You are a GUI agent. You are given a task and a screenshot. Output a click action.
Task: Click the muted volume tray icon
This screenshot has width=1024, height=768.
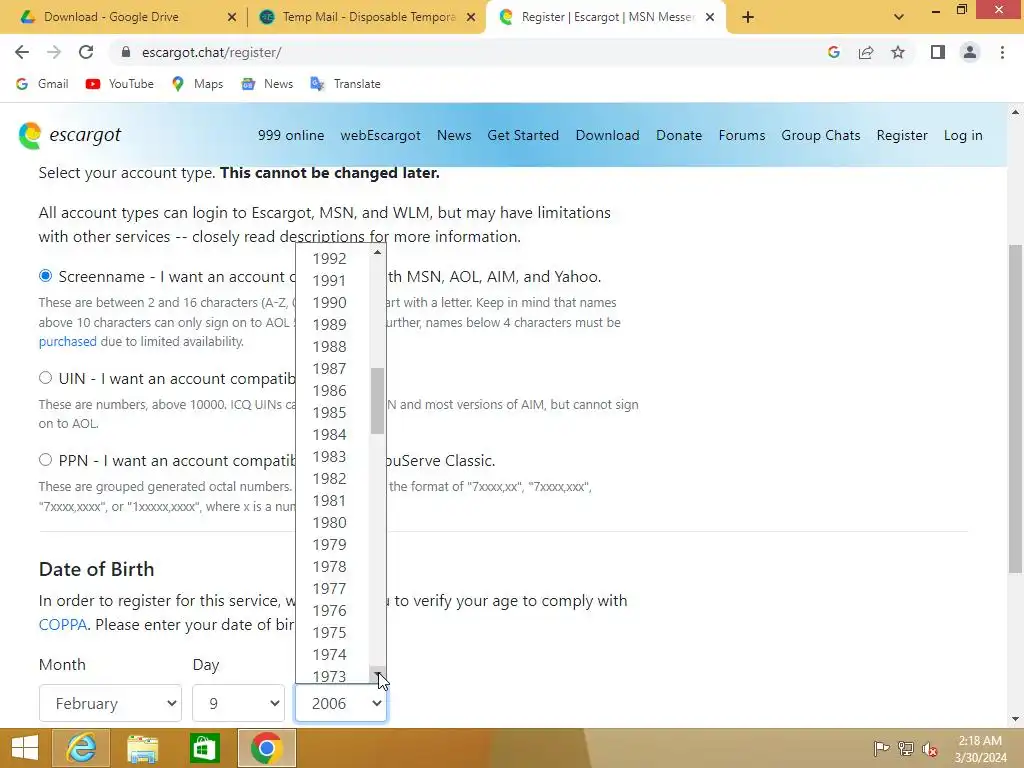point(929,748)
